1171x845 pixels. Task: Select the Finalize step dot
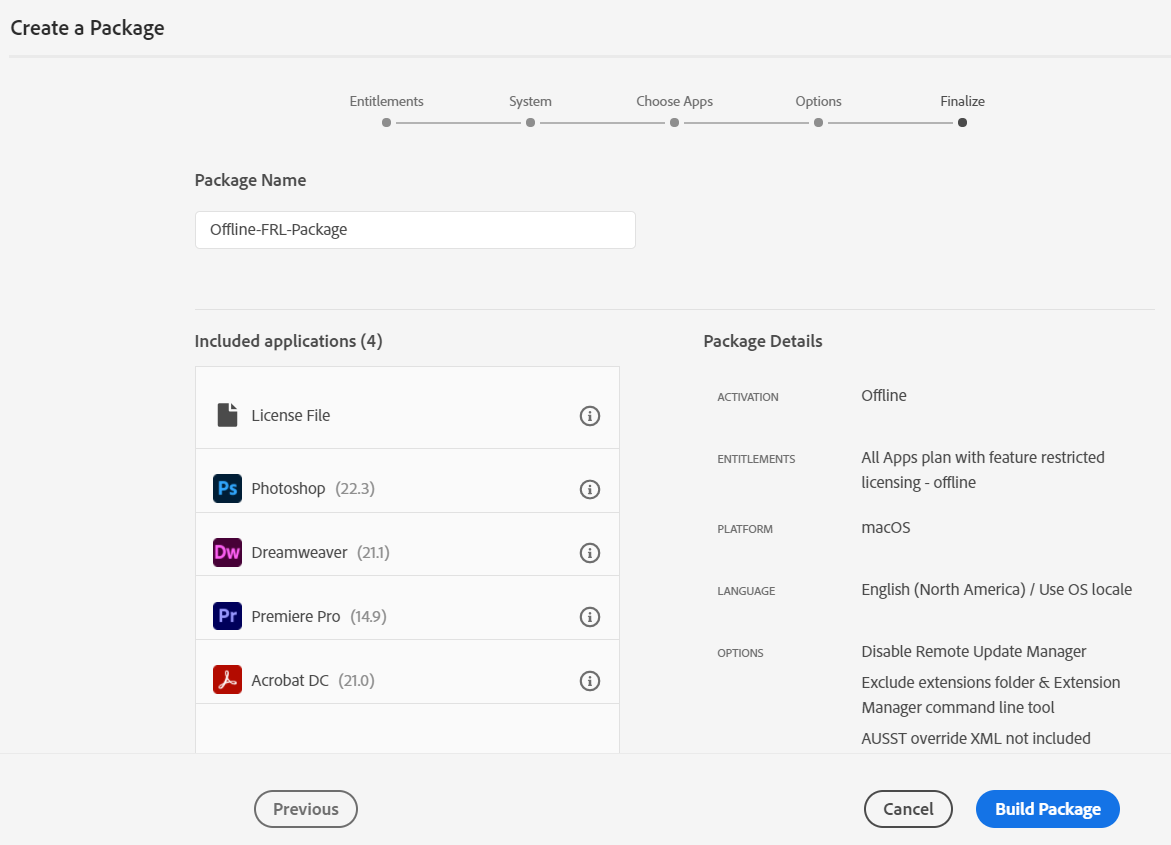(x=962, y=122)
